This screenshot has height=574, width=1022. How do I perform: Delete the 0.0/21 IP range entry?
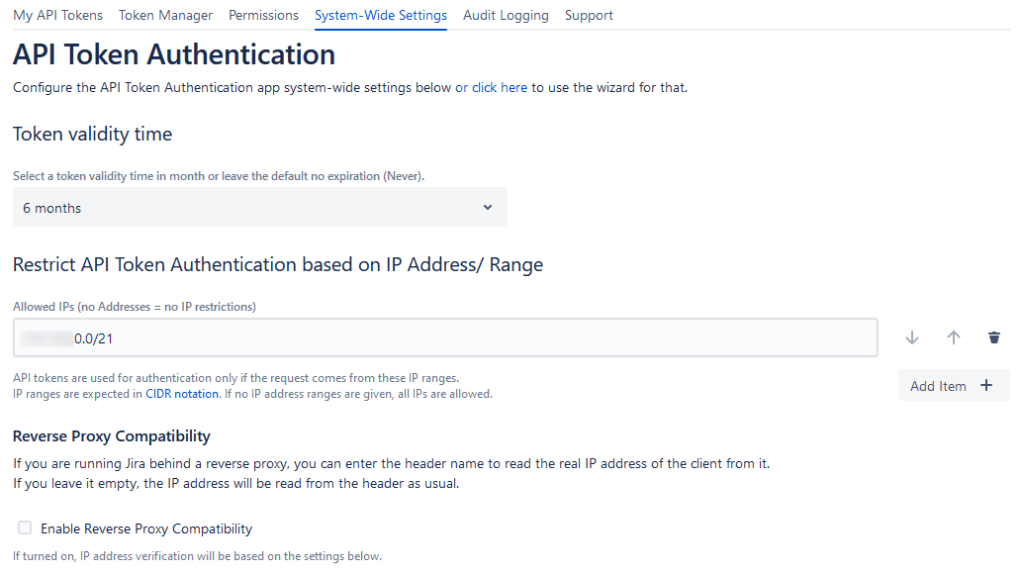pos(994,338)
